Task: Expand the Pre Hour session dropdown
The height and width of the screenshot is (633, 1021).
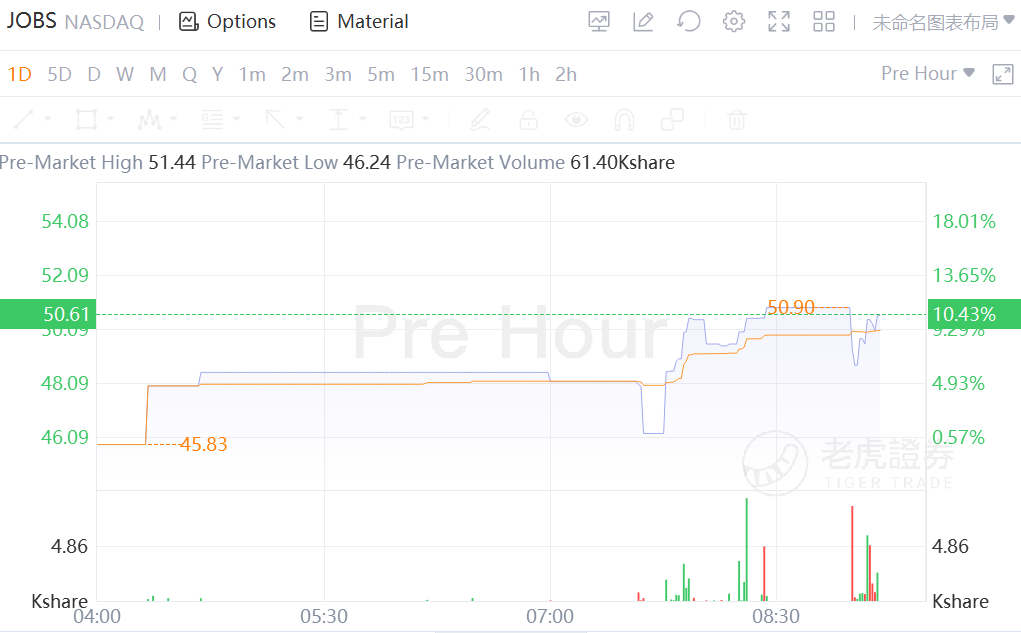Action: coord(927,74)
